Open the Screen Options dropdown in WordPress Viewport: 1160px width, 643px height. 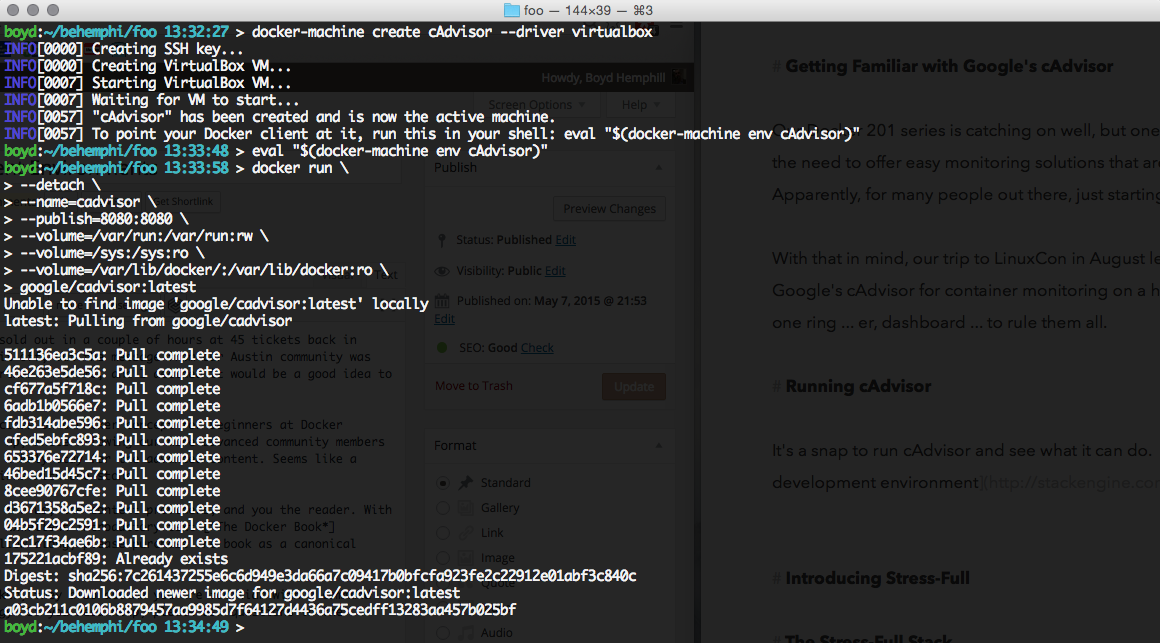click(x=538, y=104)
